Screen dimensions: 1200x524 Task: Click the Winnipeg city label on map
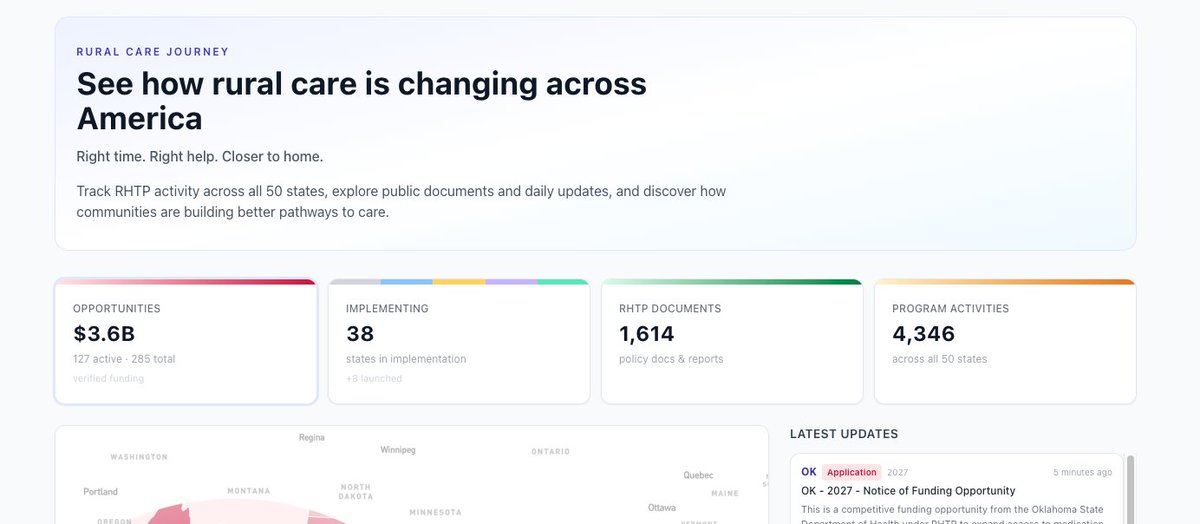[398, 450]
